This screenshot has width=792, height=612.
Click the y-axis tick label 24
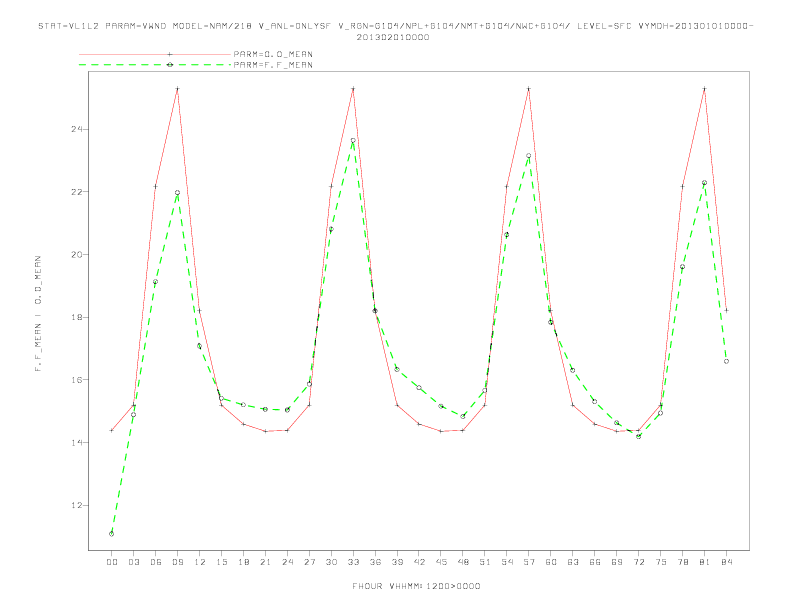(x=77, y=129)
